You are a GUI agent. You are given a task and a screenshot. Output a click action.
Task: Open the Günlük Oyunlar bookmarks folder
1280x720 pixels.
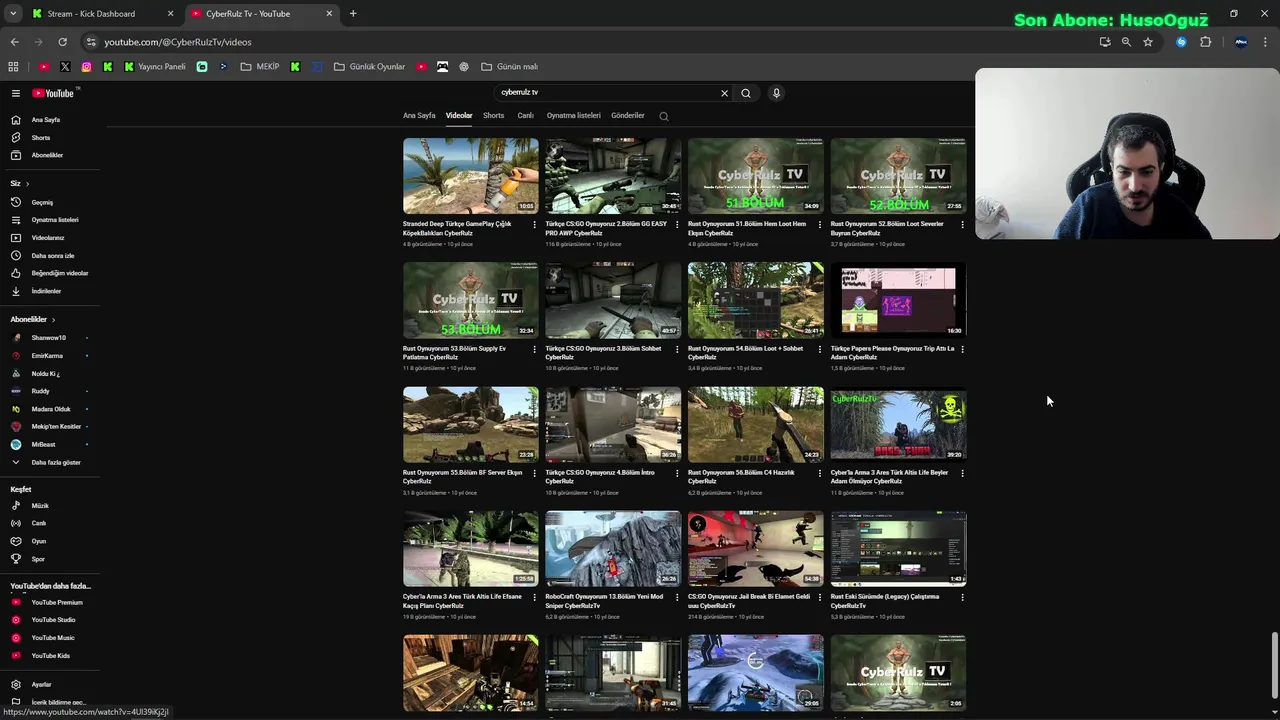coord(369,67)
